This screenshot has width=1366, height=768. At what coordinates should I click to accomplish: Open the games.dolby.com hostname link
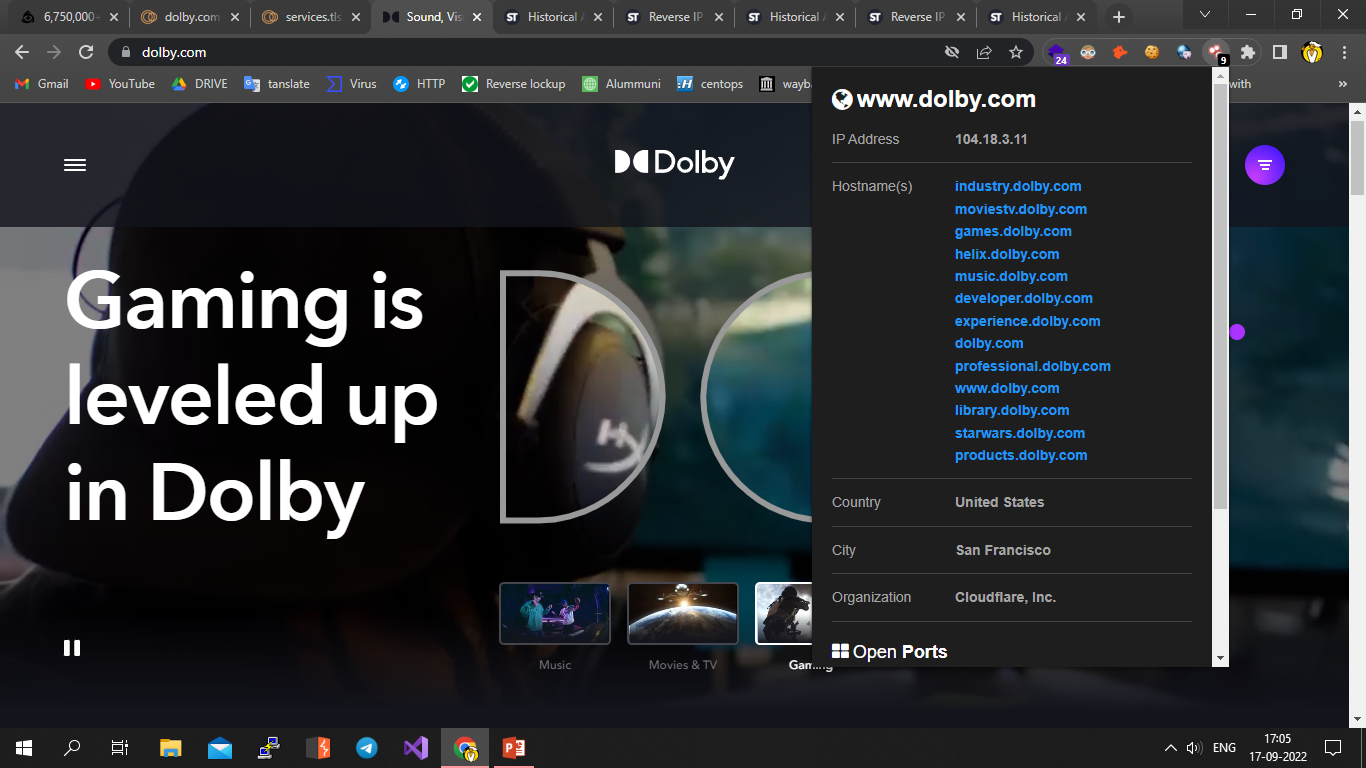(x=1013, y=231)
